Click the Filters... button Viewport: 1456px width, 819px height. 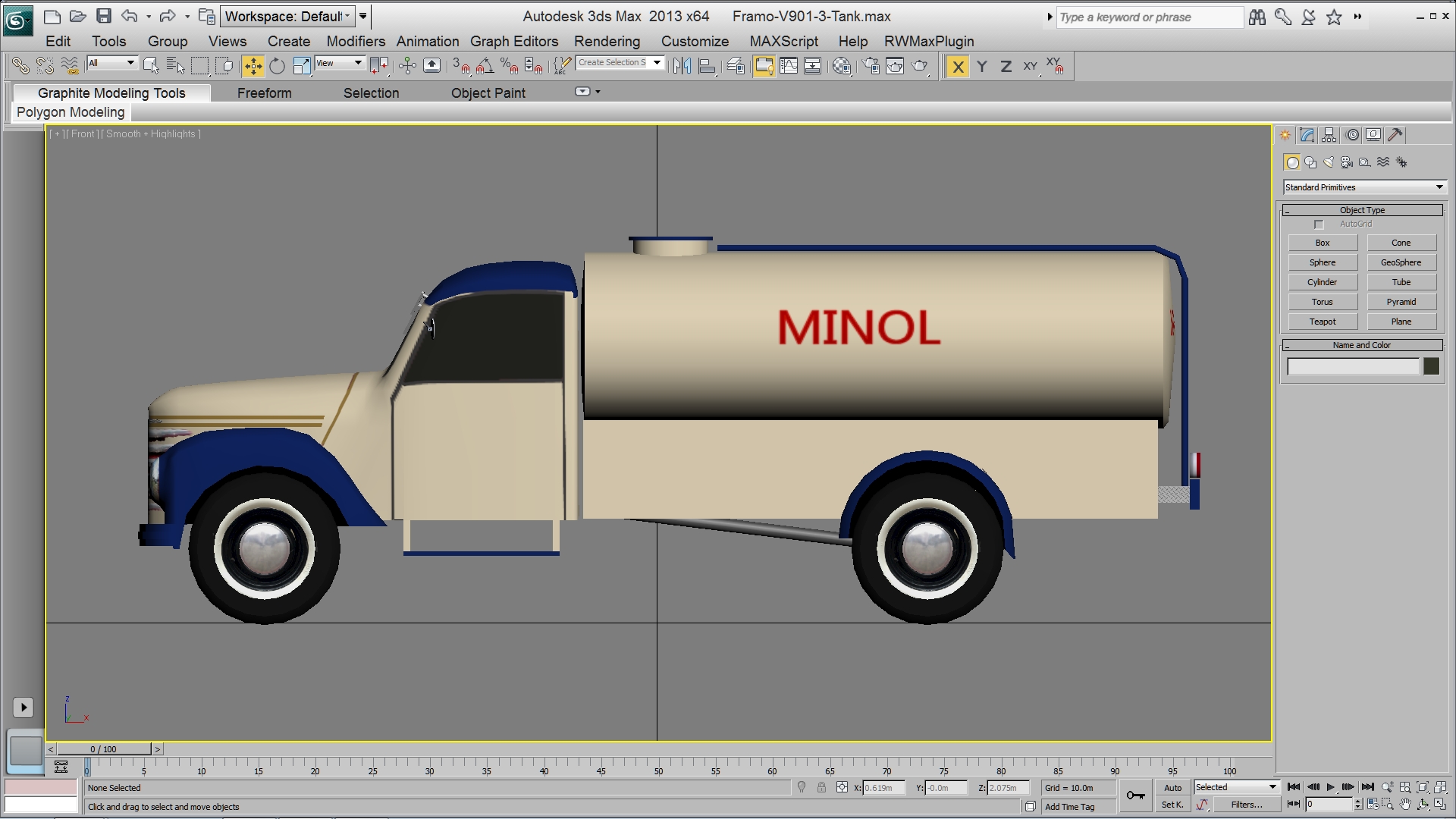1246,805
